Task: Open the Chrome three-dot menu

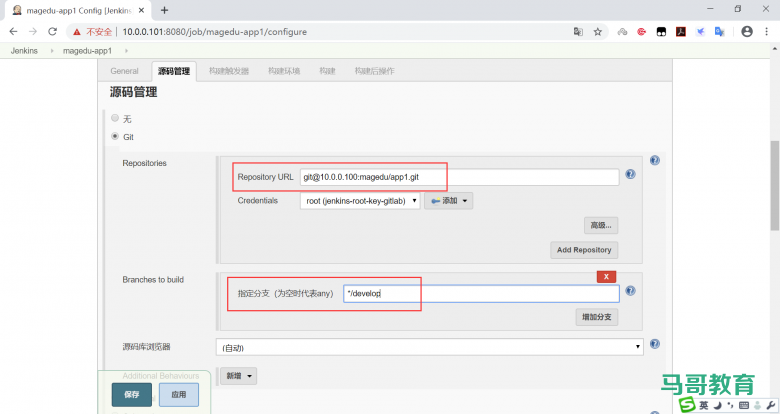Action: [x=767, y=31]
